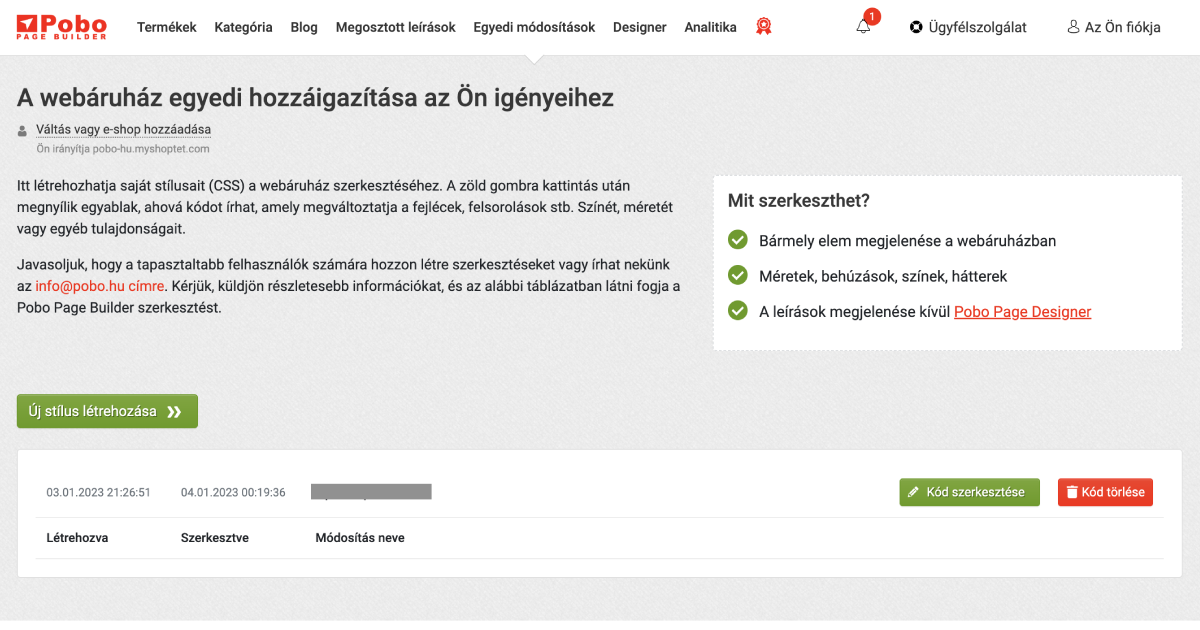Open Ügyfélszolgálat support link
Image resolution: width=1200 pixels, height=630 pixels.
[968, 27]
